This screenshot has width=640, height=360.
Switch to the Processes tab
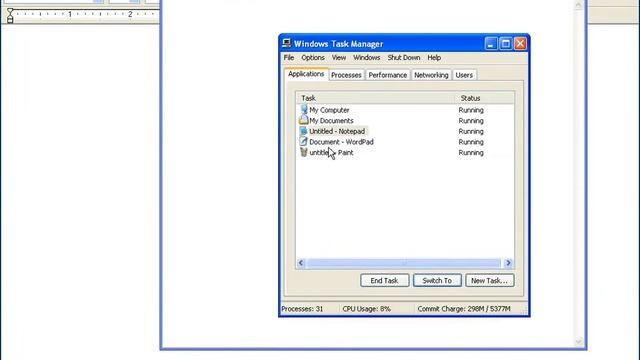coord(346,75)
